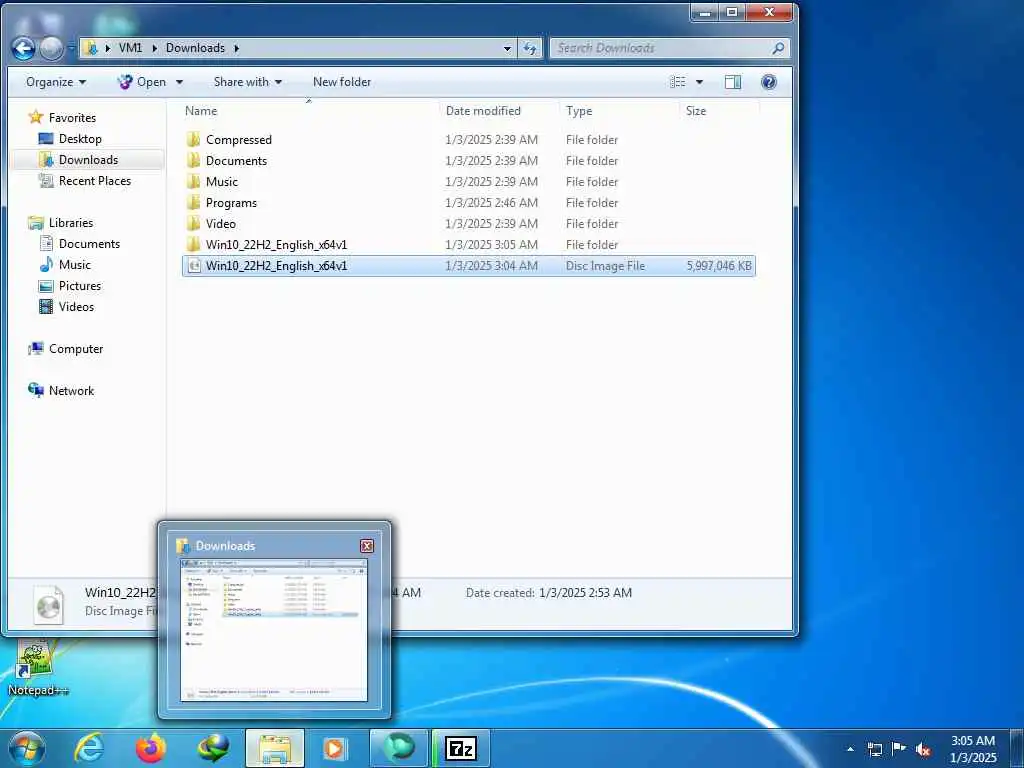Open Explorer Help question mark
1024x768 pixels.
point(769,82)
